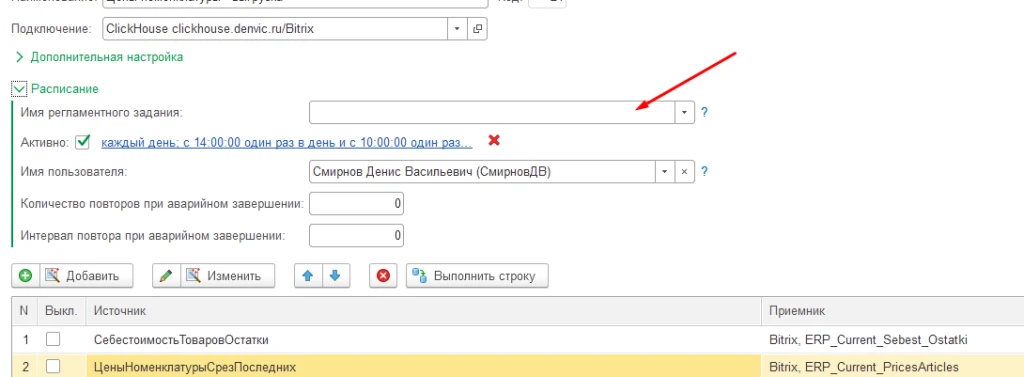This screenshot has height=377, width=1024.
Task: Clear the Имя пользователя field
Action: (x=684, y=172)
